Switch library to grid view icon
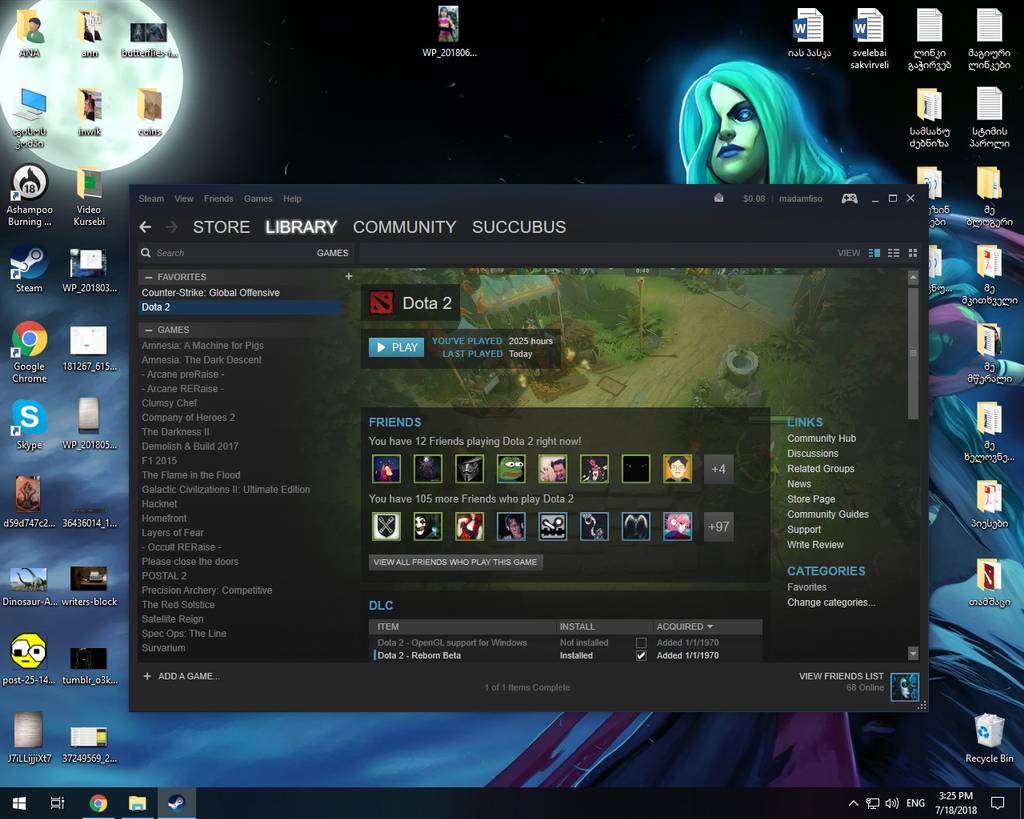1024x819 pixels. click(x=912, y=253)
